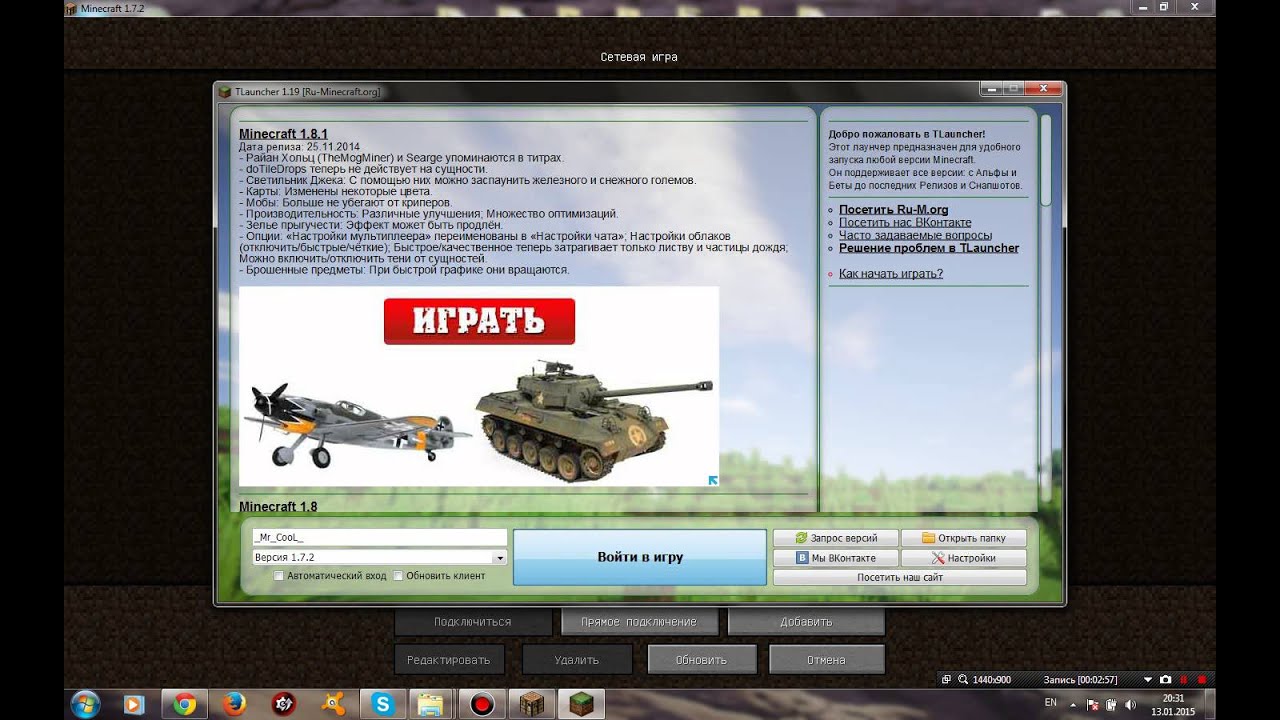1280x720 pixels.
Task: Click the Войти в игру button
Action: 640,557
